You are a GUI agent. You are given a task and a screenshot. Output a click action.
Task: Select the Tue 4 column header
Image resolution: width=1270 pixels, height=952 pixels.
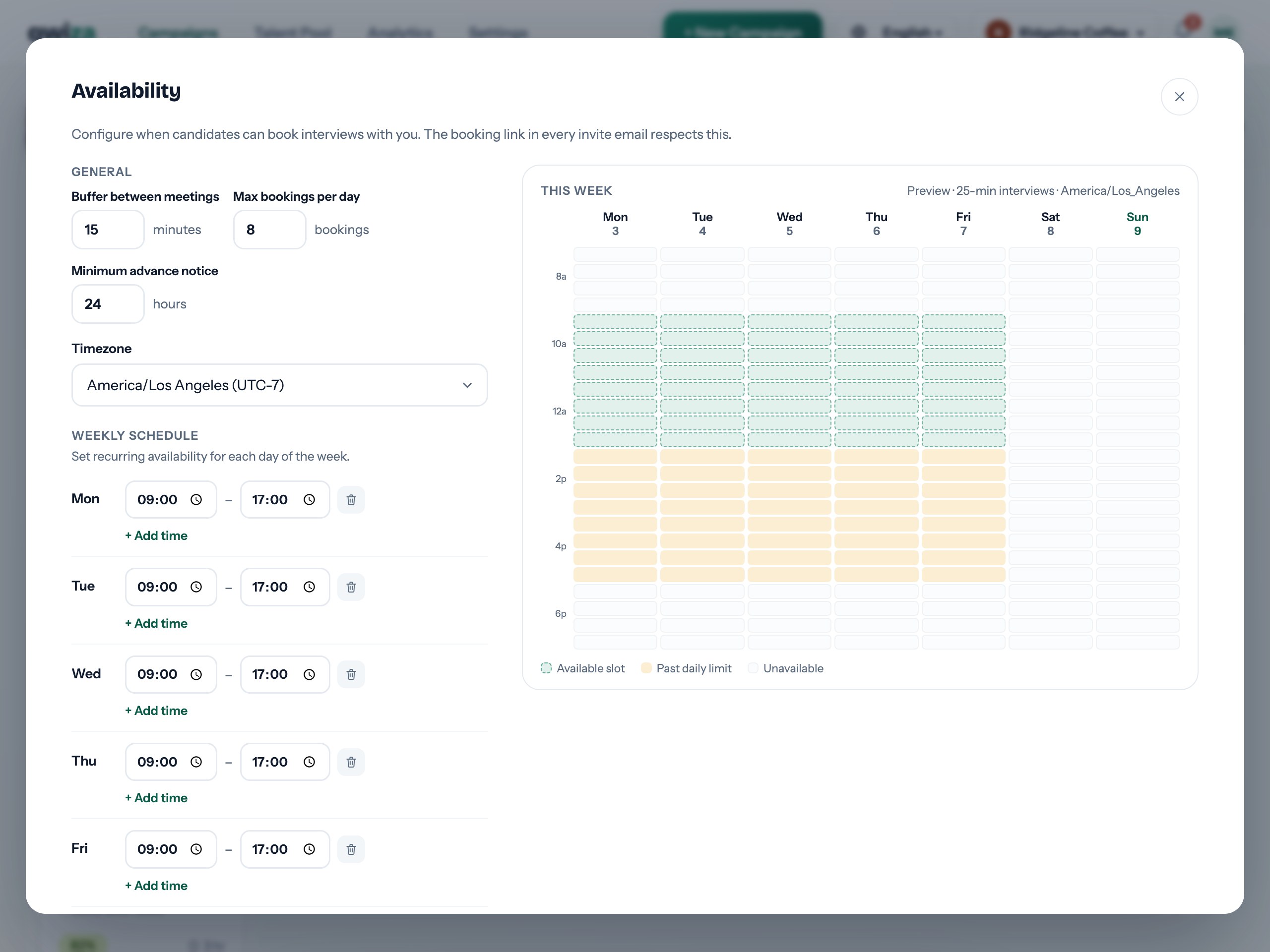click(702, 224)
